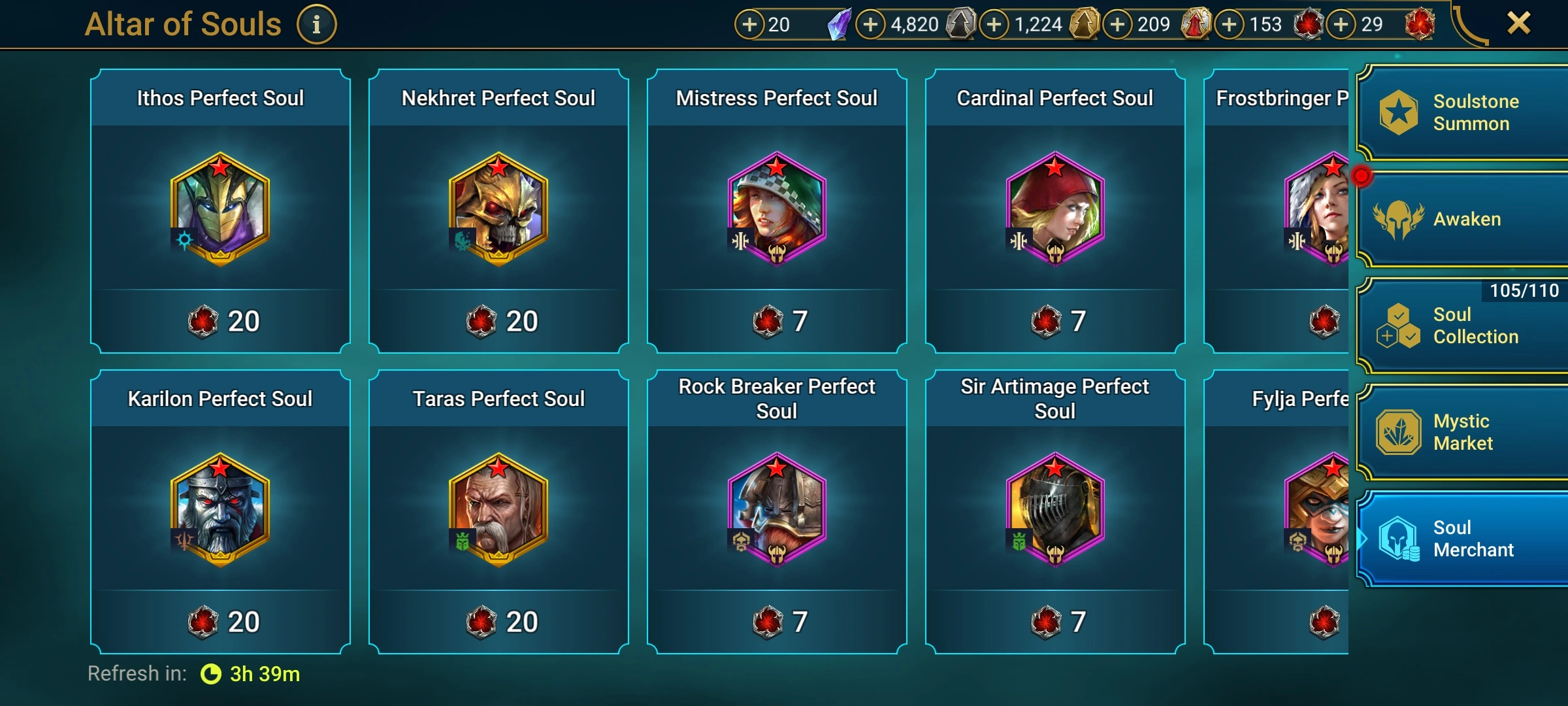Image resolution: width=1568 pixels, height=706 pixels.
Task: Click the plus next to 153 essence
Action: (1230, 25)
